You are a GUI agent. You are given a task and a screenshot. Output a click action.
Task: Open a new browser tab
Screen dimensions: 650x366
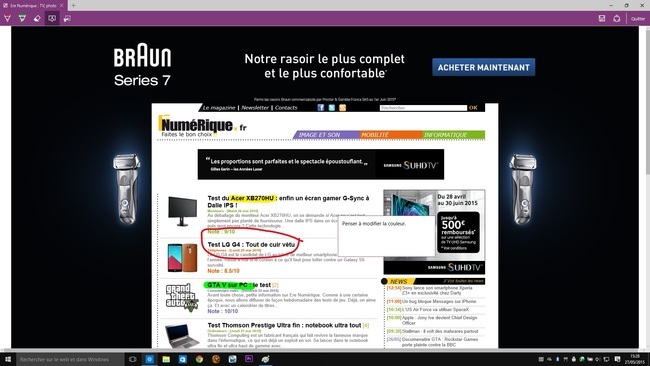pyautogui.click(x=73, y=5)
